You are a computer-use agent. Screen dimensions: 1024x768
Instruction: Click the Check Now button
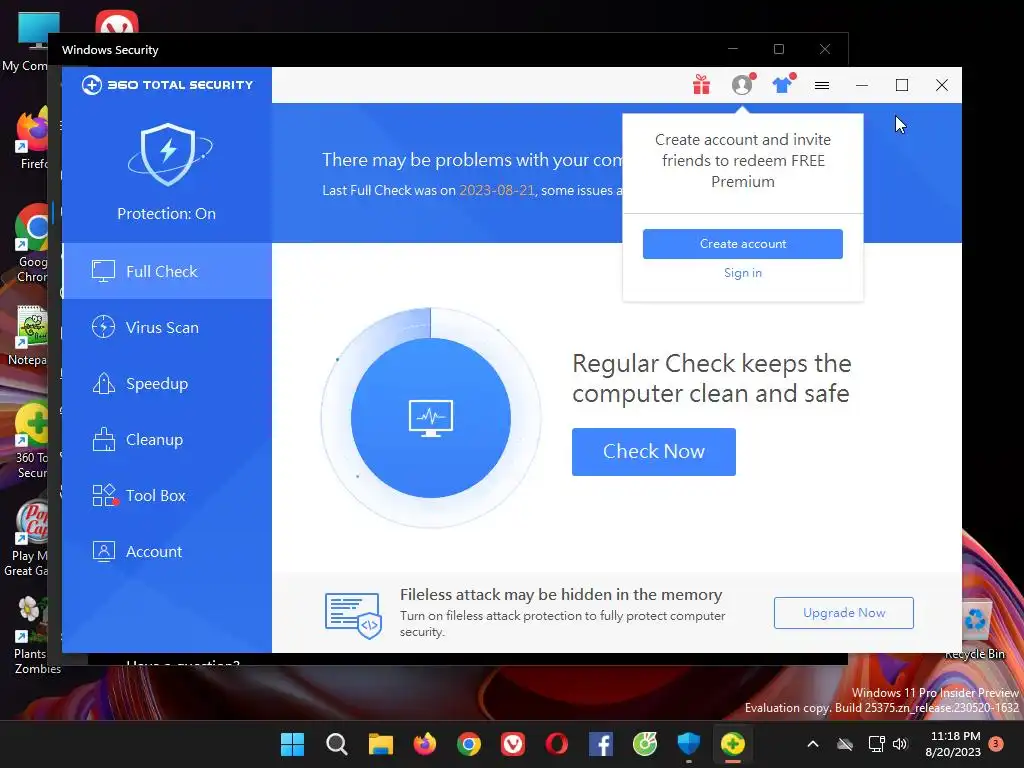pos(654,452)
